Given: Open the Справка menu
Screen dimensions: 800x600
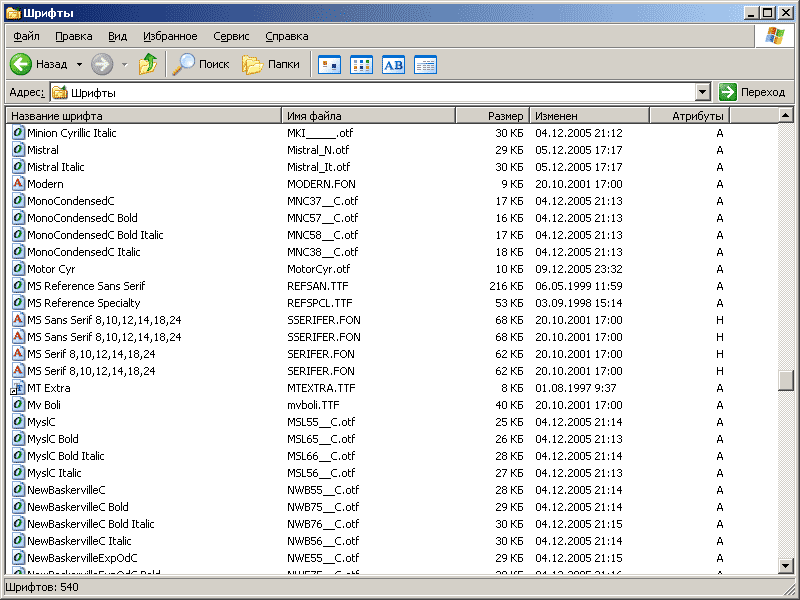Looking at the screenshot, I should [x=287, y=36].
